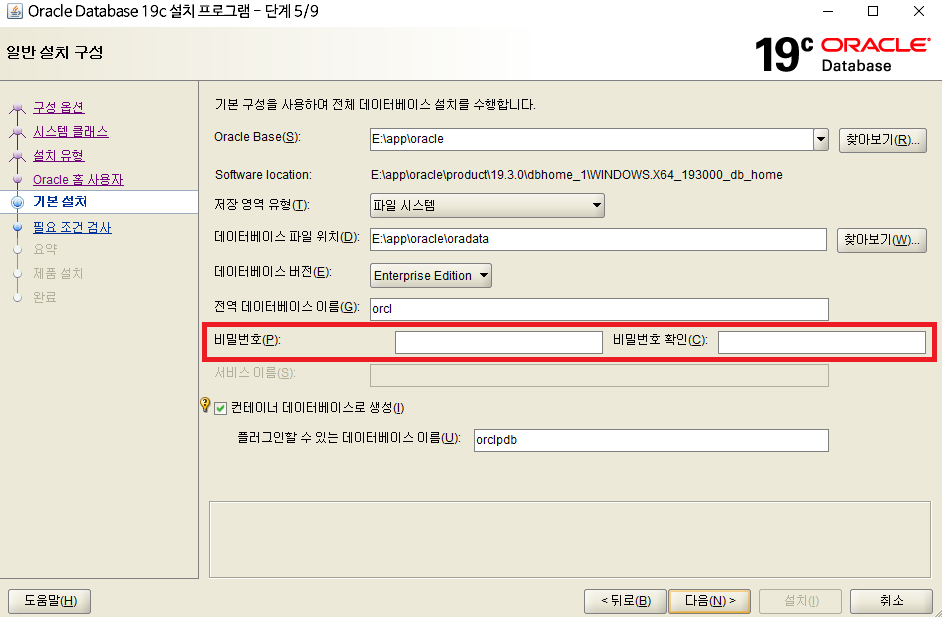Select the current 기본 설치 step
The image size is (942, 617).
pyautogui.click(x=60, y=202)
